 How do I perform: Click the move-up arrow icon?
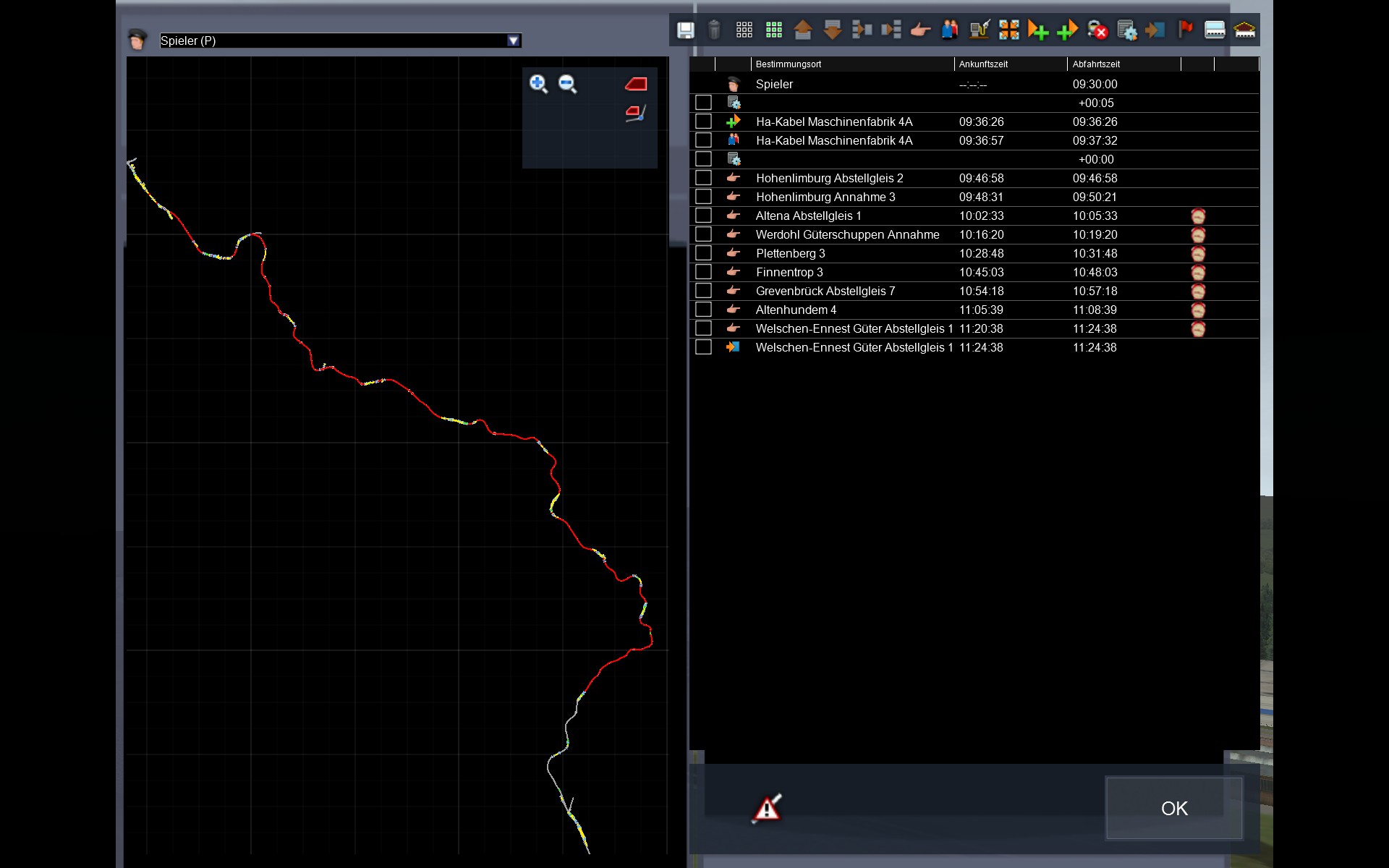(x=803, y=30)
